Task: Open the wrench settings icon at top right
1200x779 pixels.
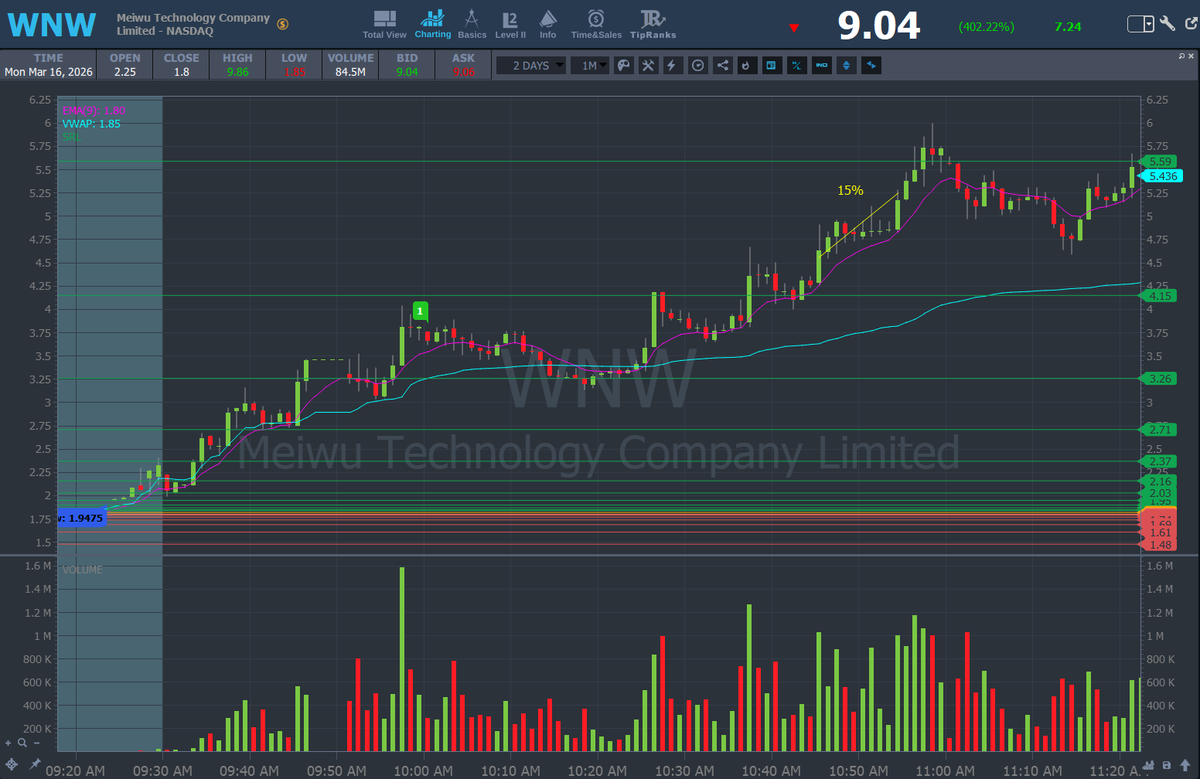Action: [x=1167, y=24]
